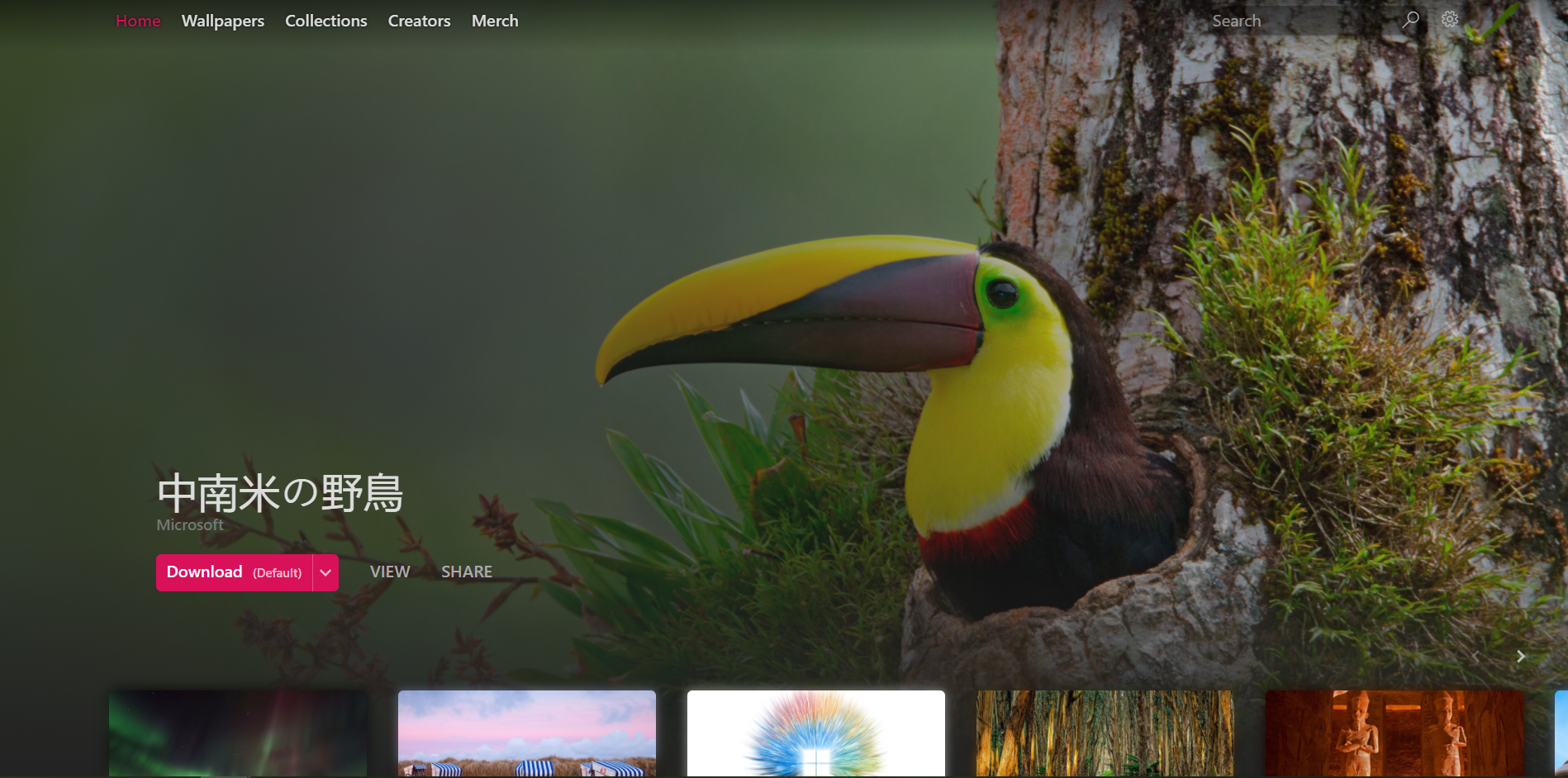Select the aurora night sky thumbnail
The width and height of the screenshot is (1568, 778).
pos(238,733)
